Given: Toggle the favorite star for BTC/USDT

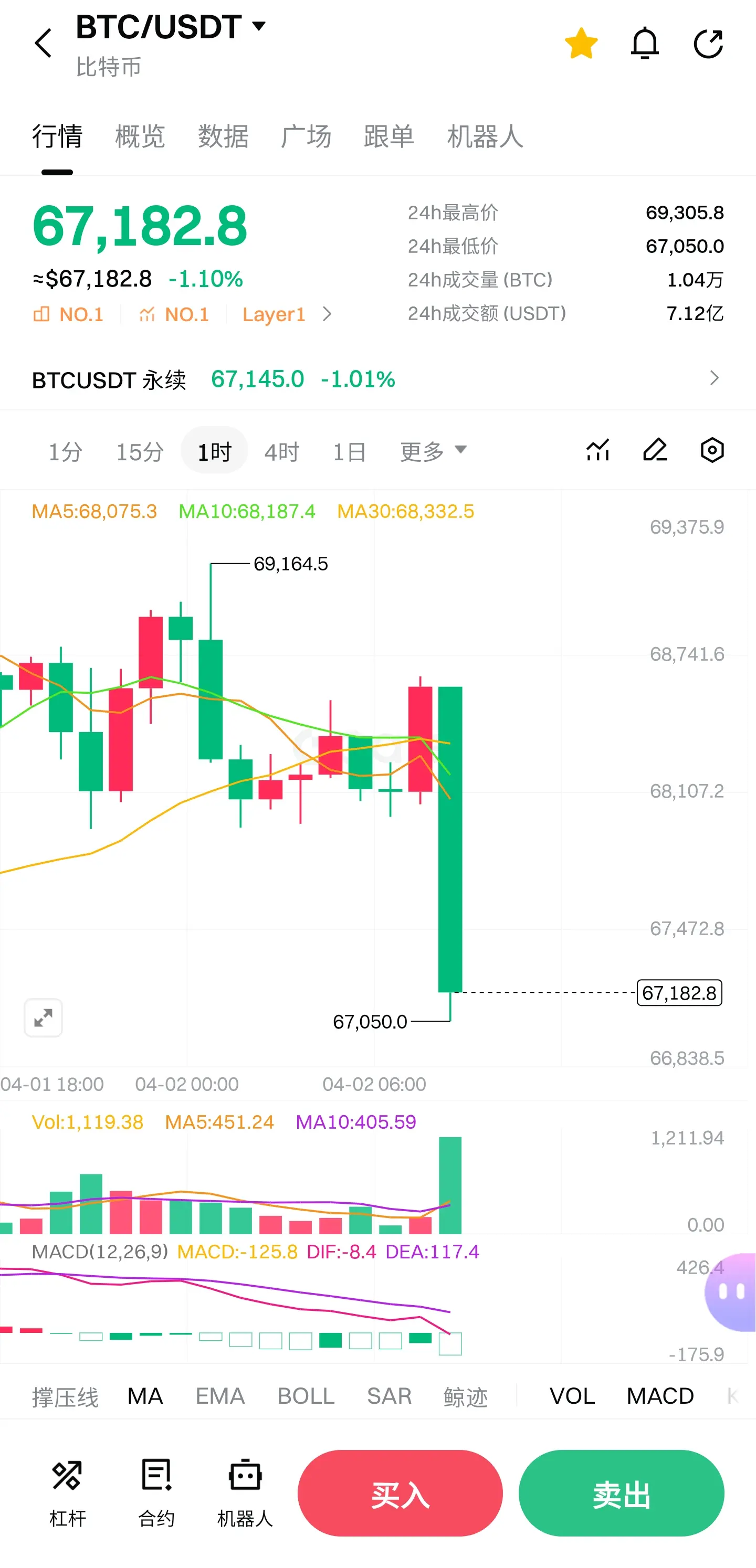Looking at the screenshot, I should coord(581,43).
